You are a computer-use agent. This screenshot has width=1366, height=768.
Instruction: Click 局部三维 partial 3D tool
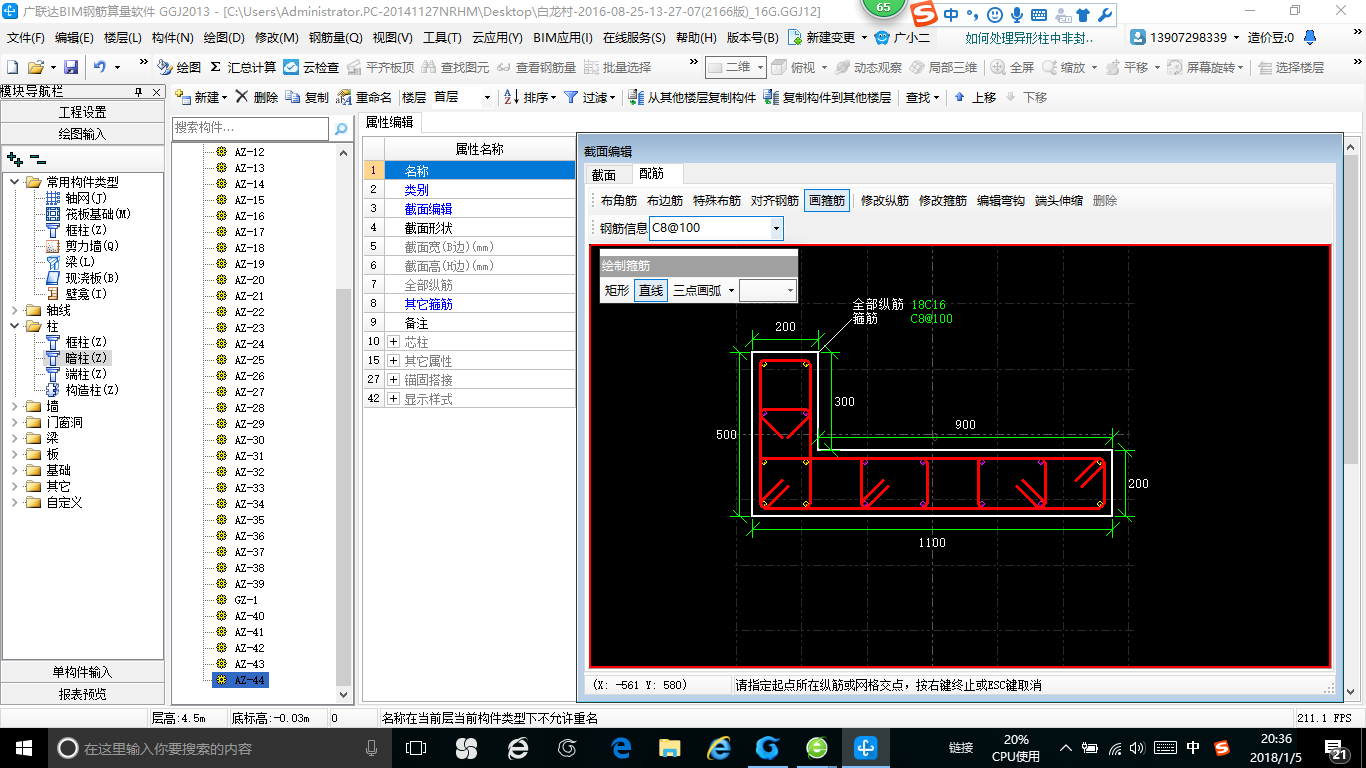943,67
